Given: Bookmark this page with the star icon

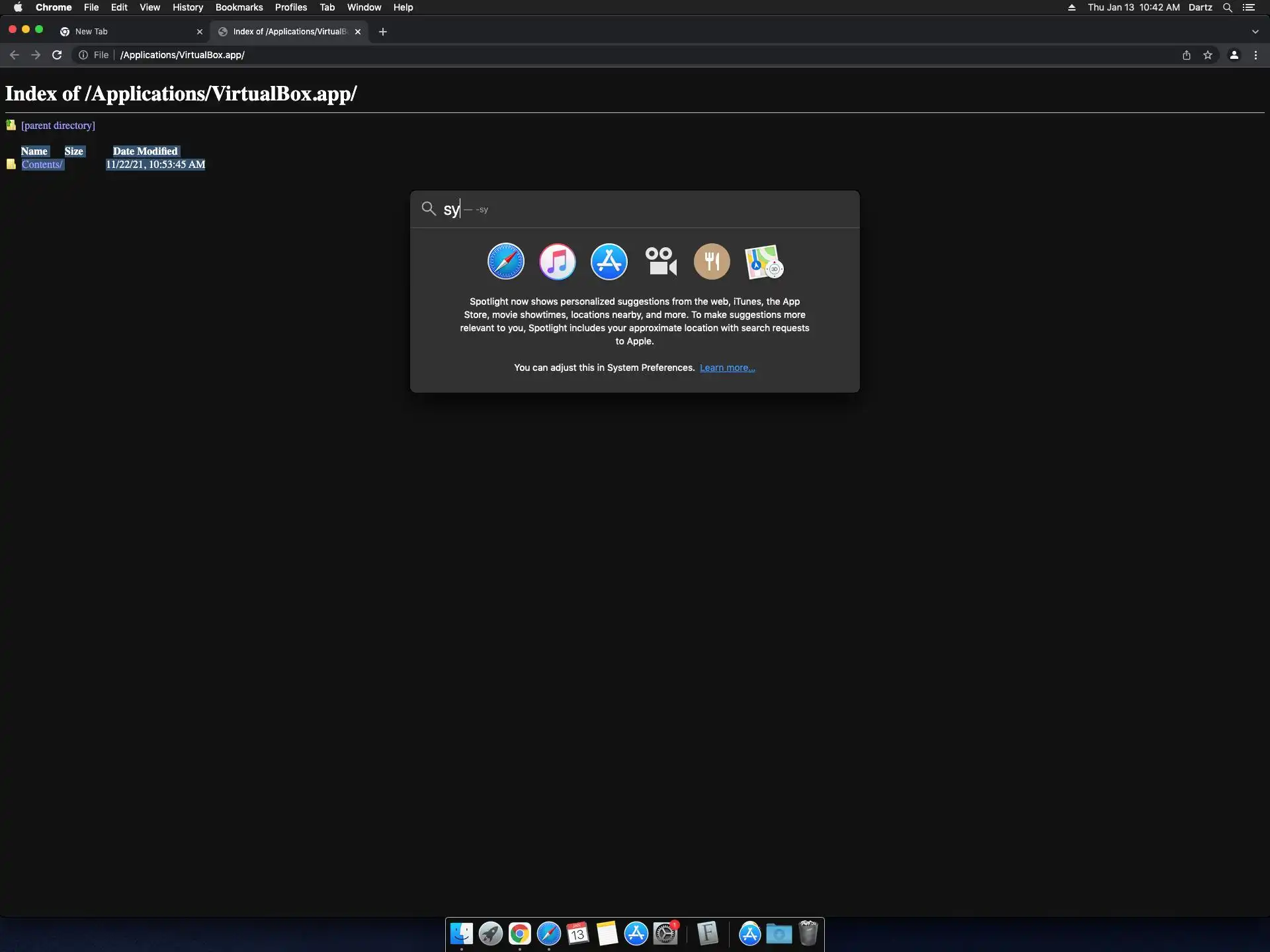Looking at the screenshot, I should point(1208,55).
